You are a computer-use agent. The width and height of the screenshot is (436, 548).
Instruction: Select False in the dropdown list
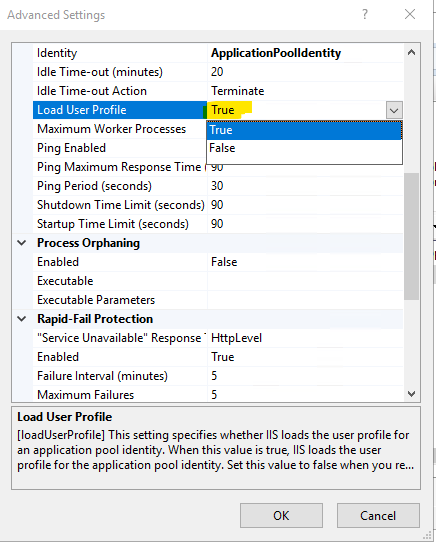304,148
